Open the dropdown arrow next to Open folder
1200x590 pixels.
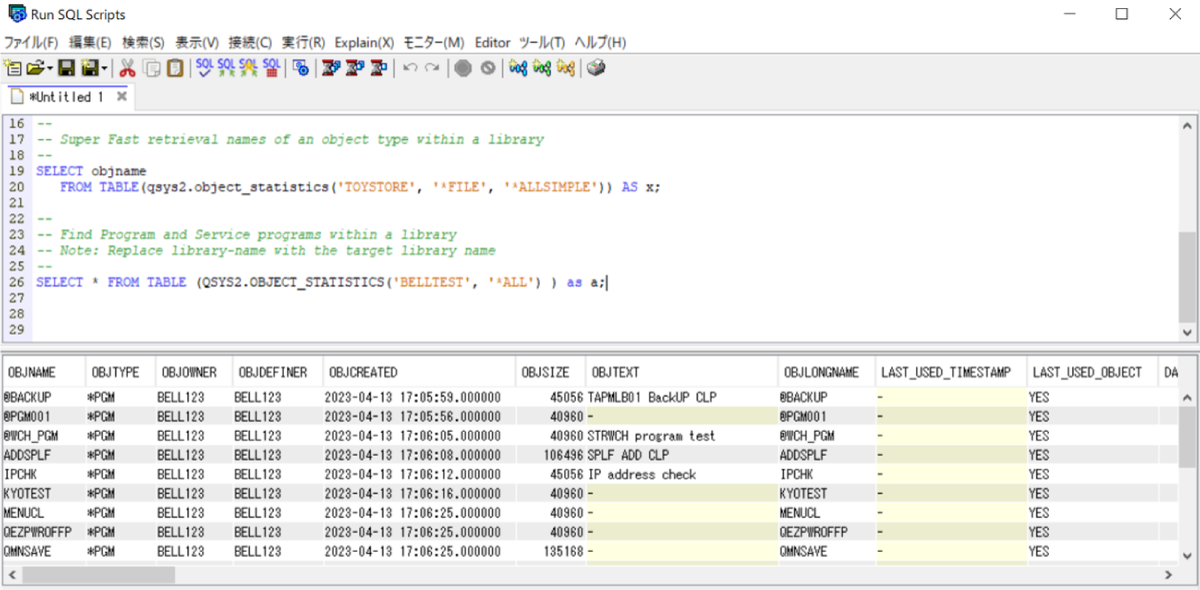[49, 68]
